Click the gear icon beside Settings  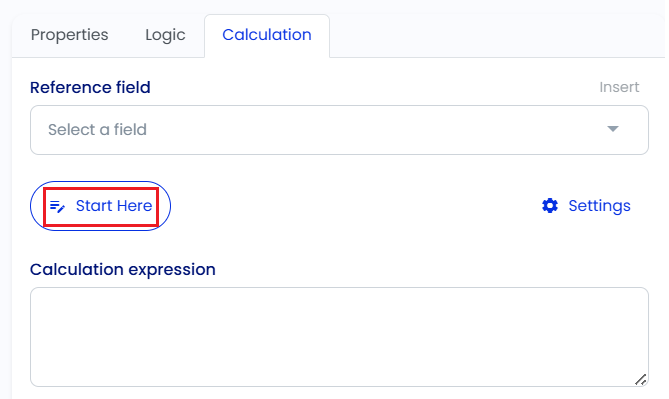(550, 206)
